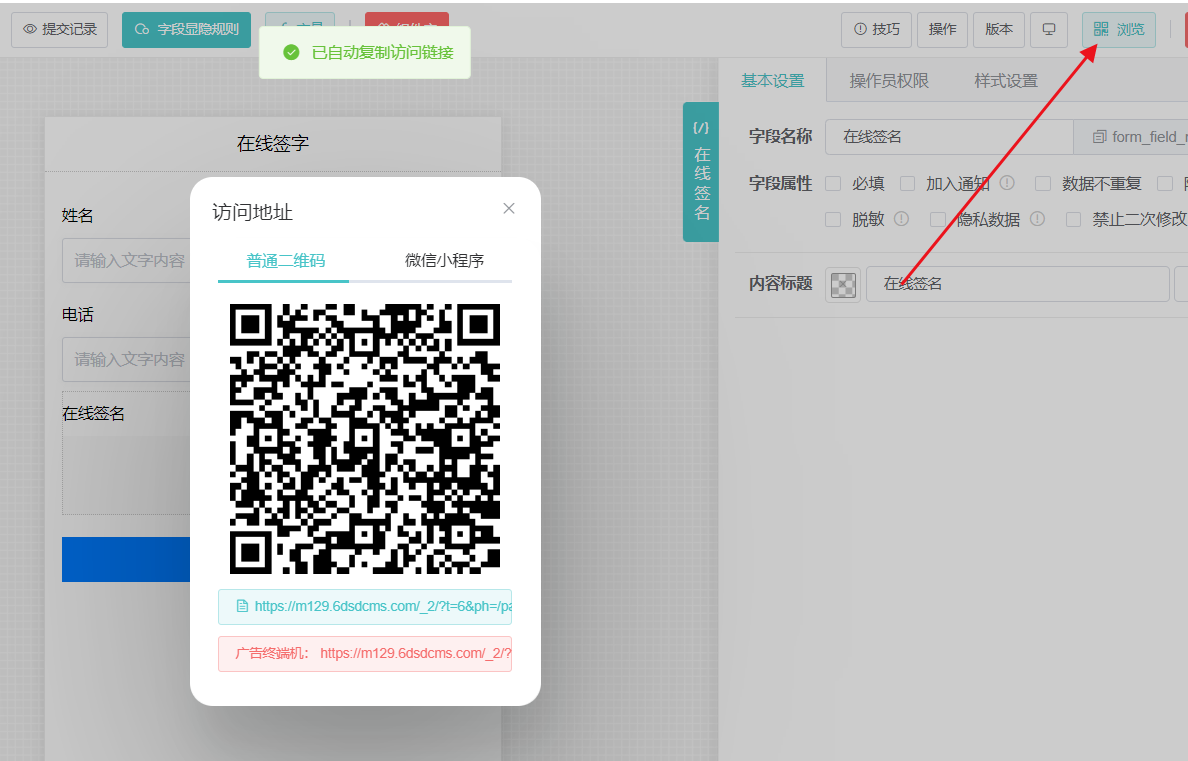This screenshot has width=1188, height=761.
Task: Click the blue submit button on the form
Action: tap(126, 559)
